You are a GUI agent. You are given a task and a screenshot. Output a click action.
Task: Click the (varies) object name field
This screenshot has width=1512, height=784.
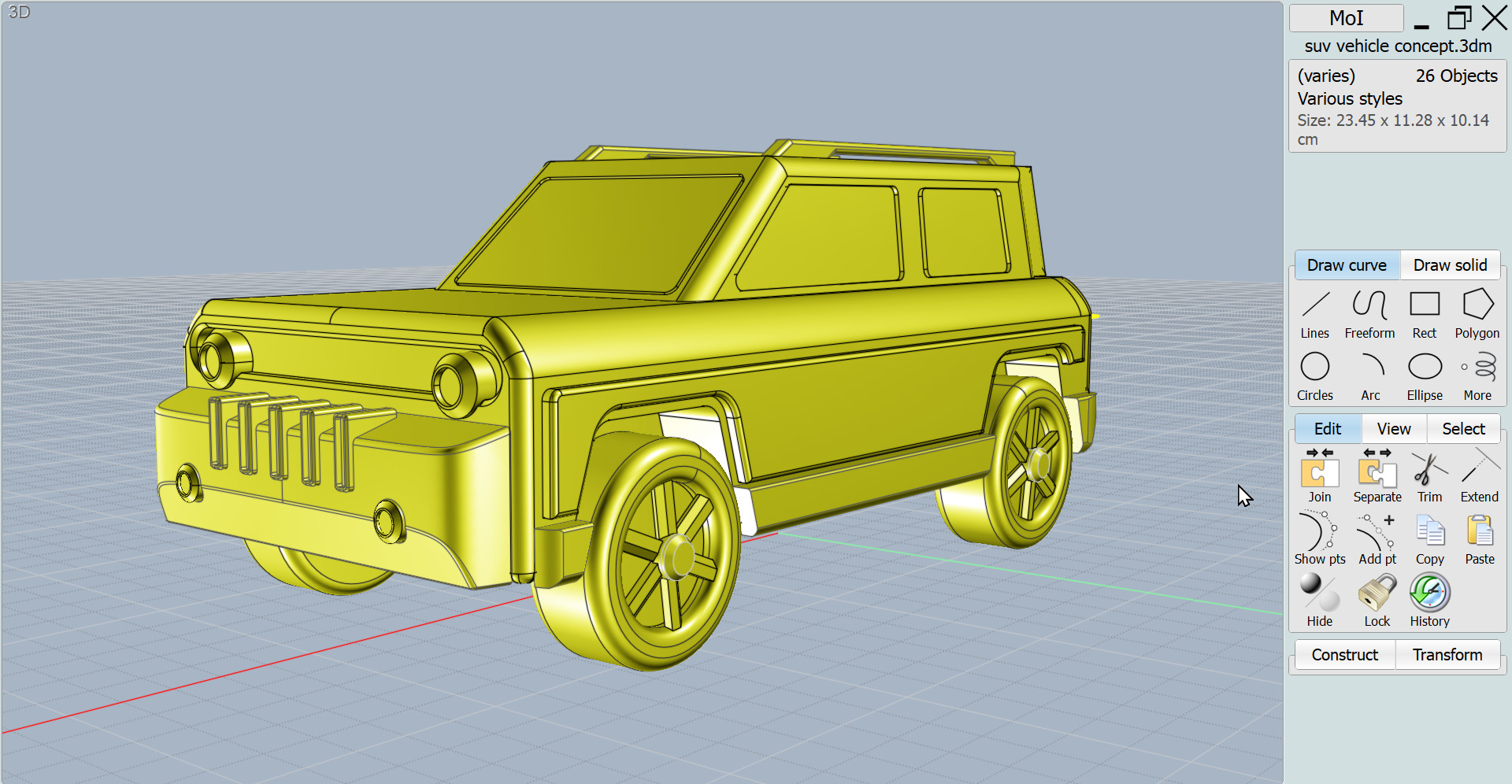(1327, 76)
